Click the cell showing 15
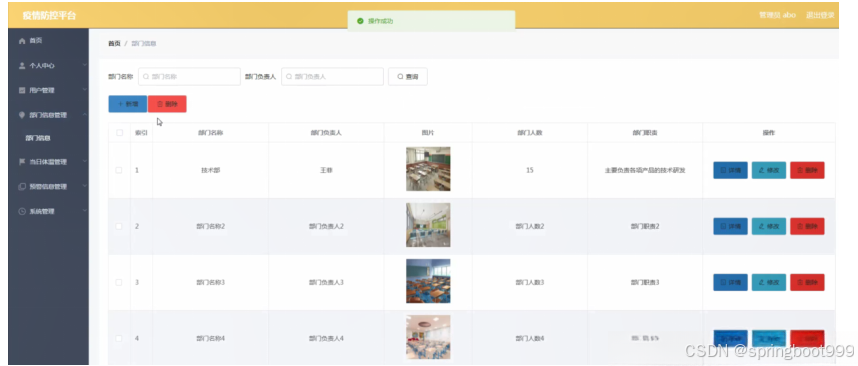 [x=530, y=170]
